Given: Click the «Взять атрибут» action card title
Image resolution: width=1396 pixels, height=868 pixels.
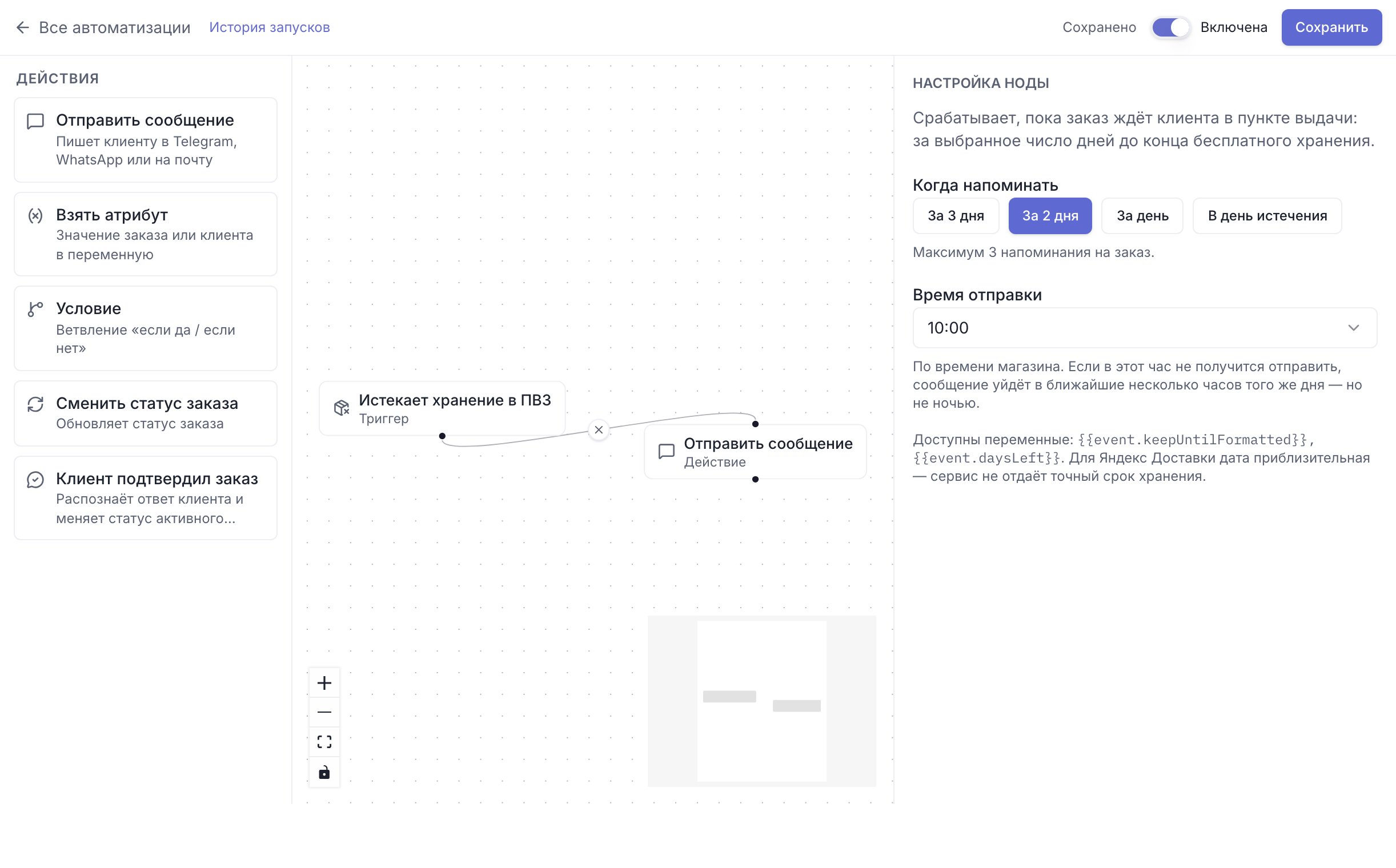Looking at the screenshot, I should [112, 215].
